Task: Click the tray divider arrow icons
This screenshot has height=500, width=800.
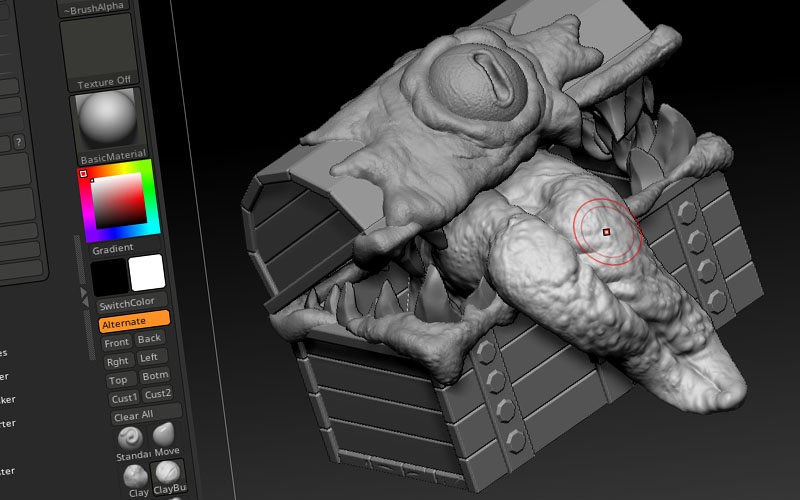Action: click(84, 297)
